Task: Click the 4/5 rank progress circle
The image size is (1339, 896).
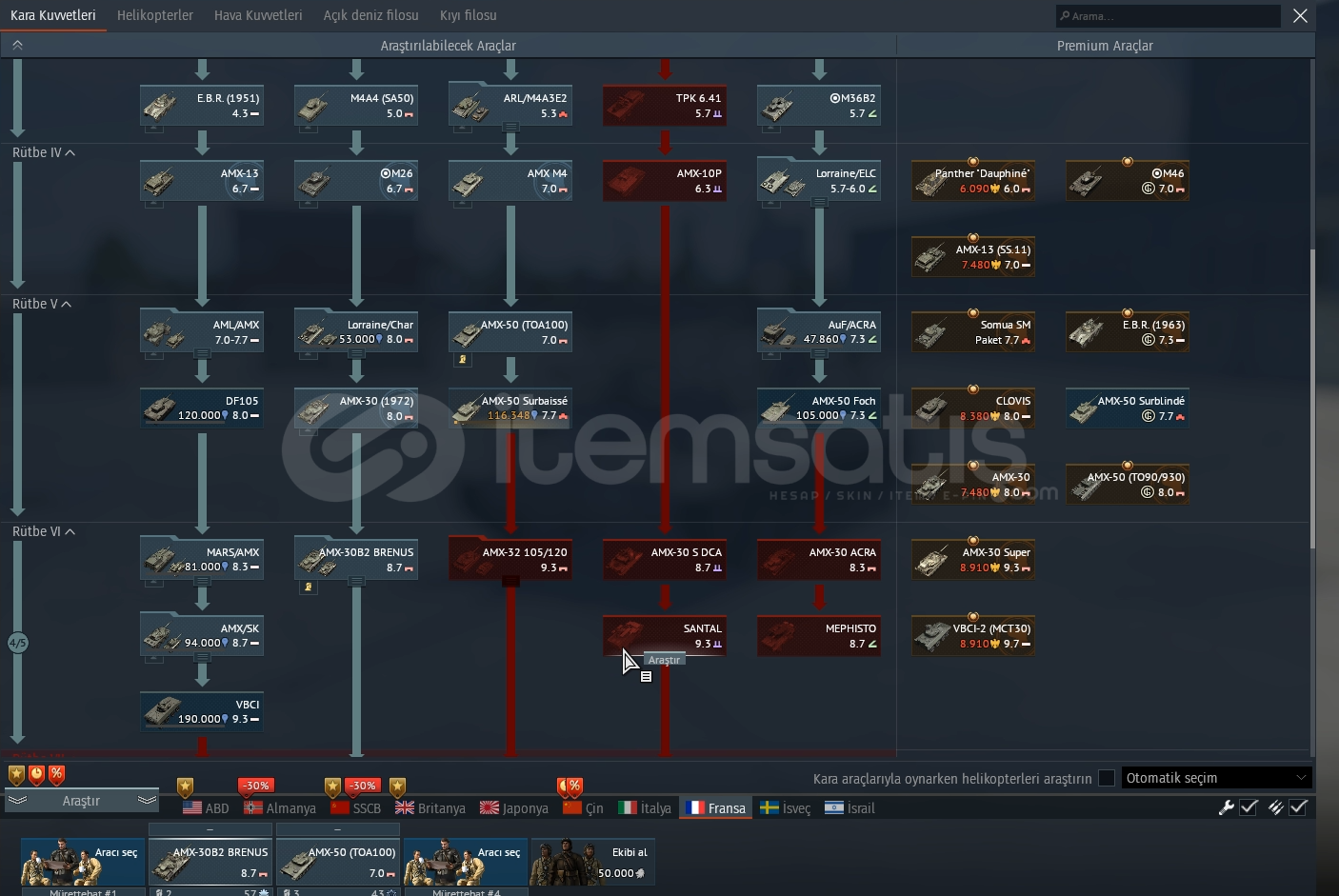Action: pos(17,643)
